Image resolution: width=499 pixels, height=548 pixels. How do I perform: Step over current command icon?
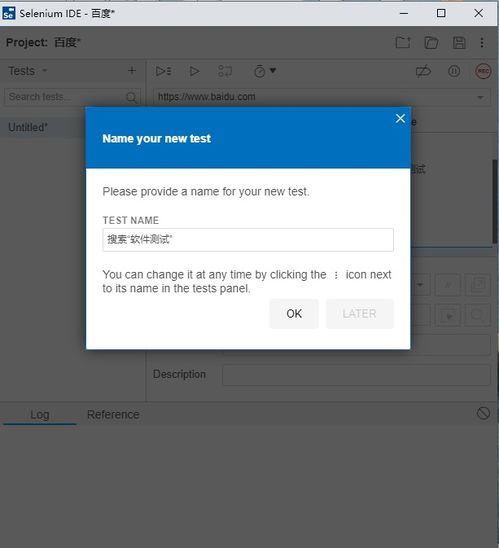tap(225, 71)
